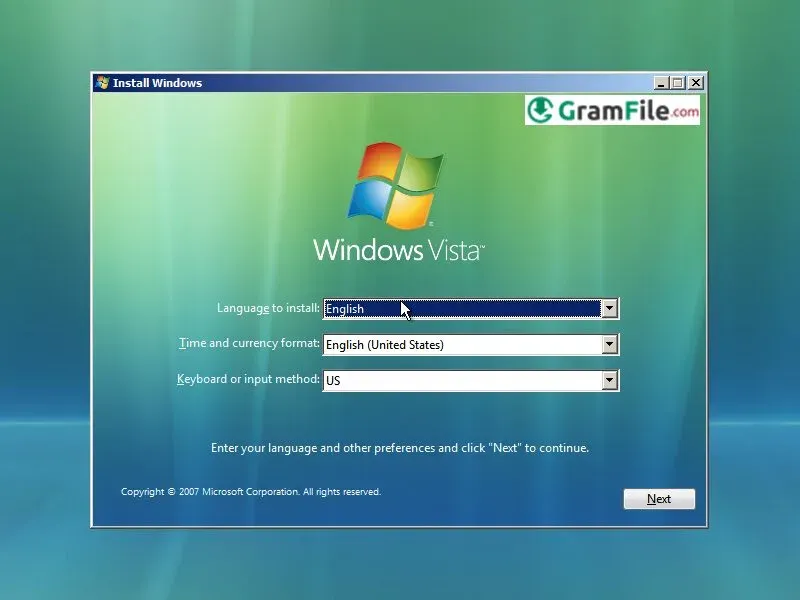The height and width of the screenshot is (600, 800).
Task: Click the "Time and currency format:" label
Action: click(x=249, y=343)
